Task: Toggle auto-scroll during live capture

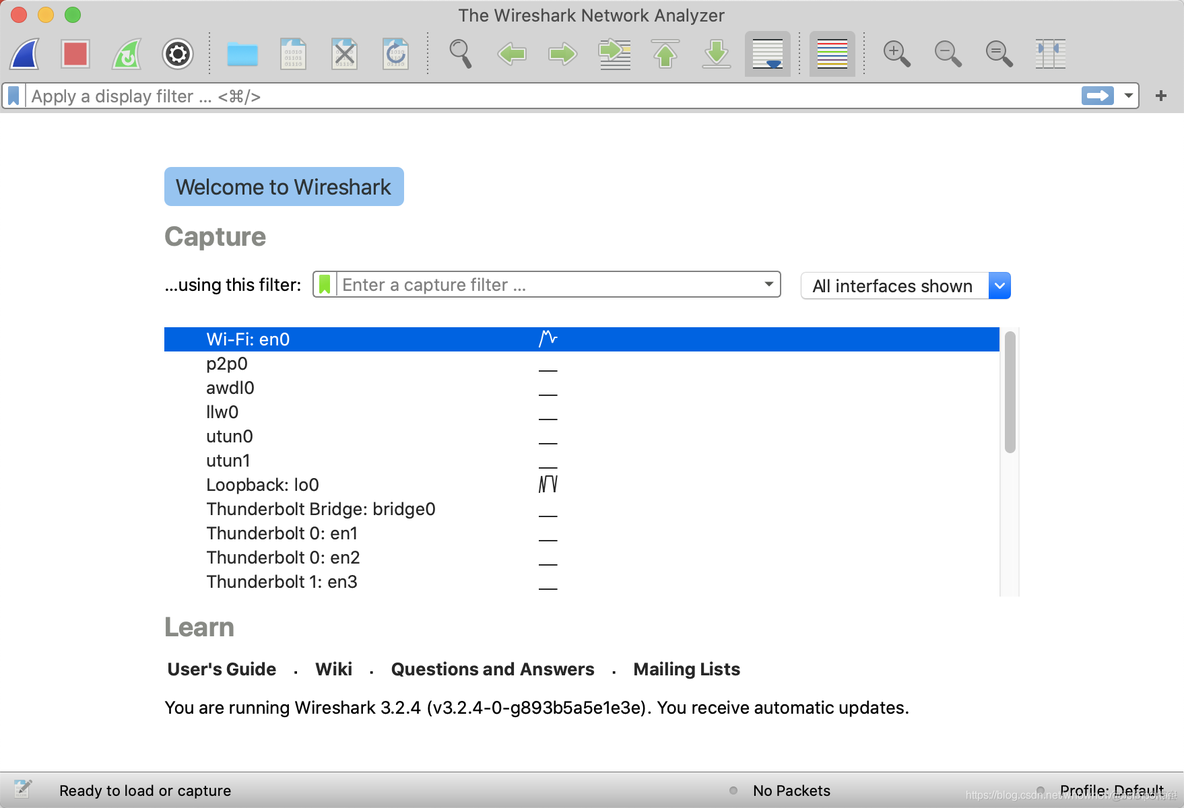Action: (768, 54)
